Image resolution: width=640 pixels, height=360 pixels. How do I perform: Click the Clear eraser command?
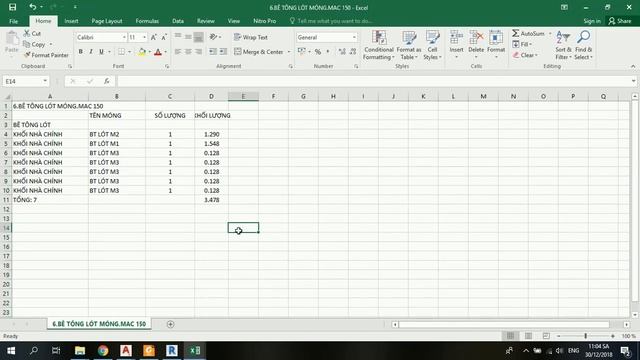[x=524, y=55]
